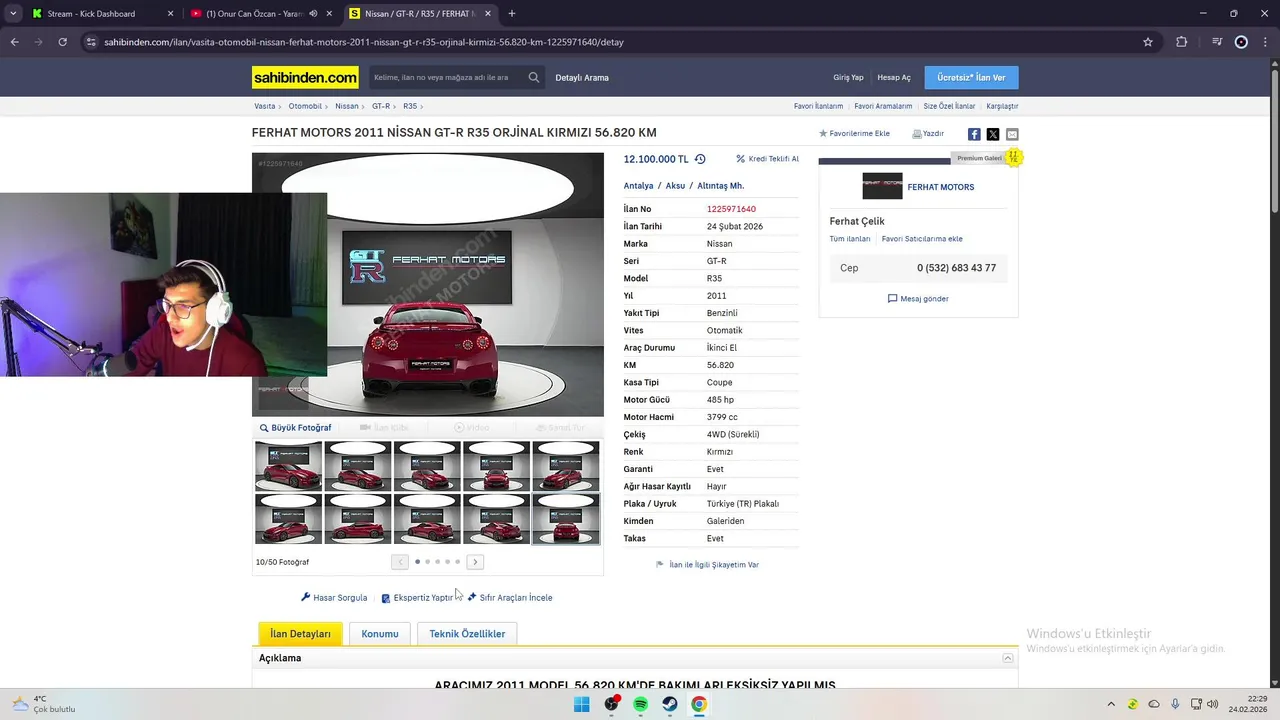Click the search magnifier icon

click(x=534, y=77)
